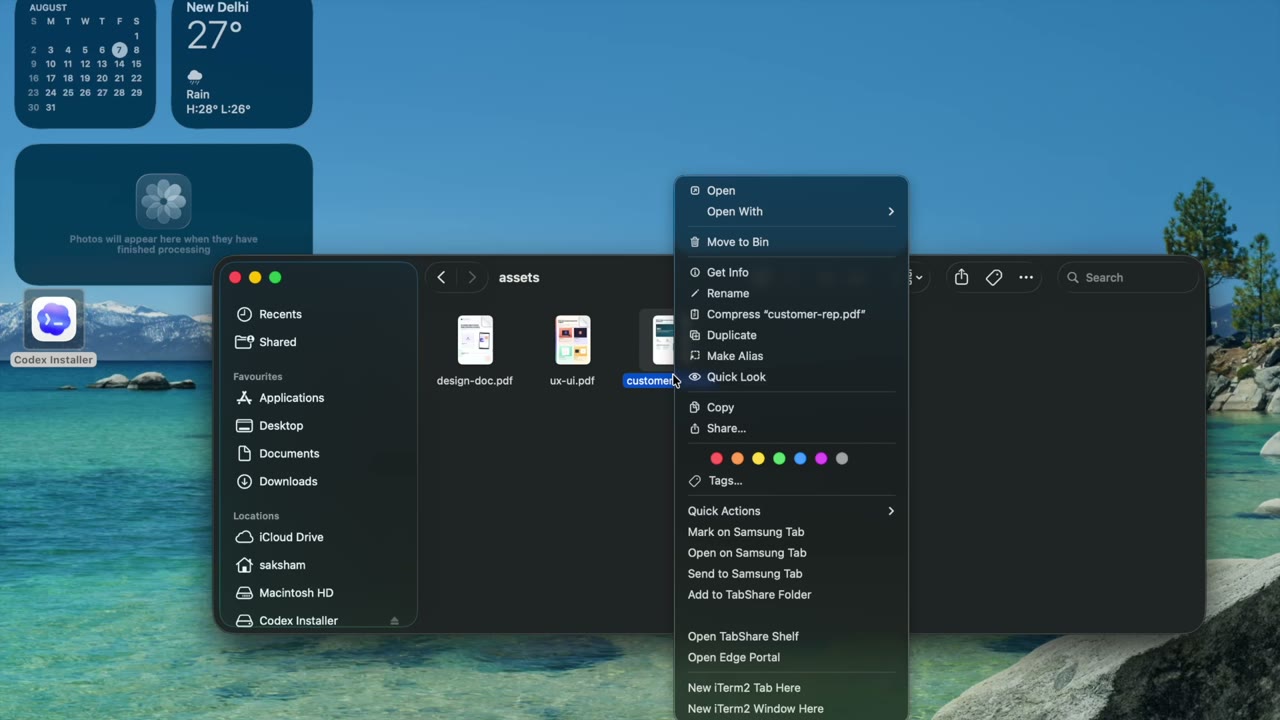Choose Make Alias
Viewport: 1280px width, 720px height.
[791, 356]
